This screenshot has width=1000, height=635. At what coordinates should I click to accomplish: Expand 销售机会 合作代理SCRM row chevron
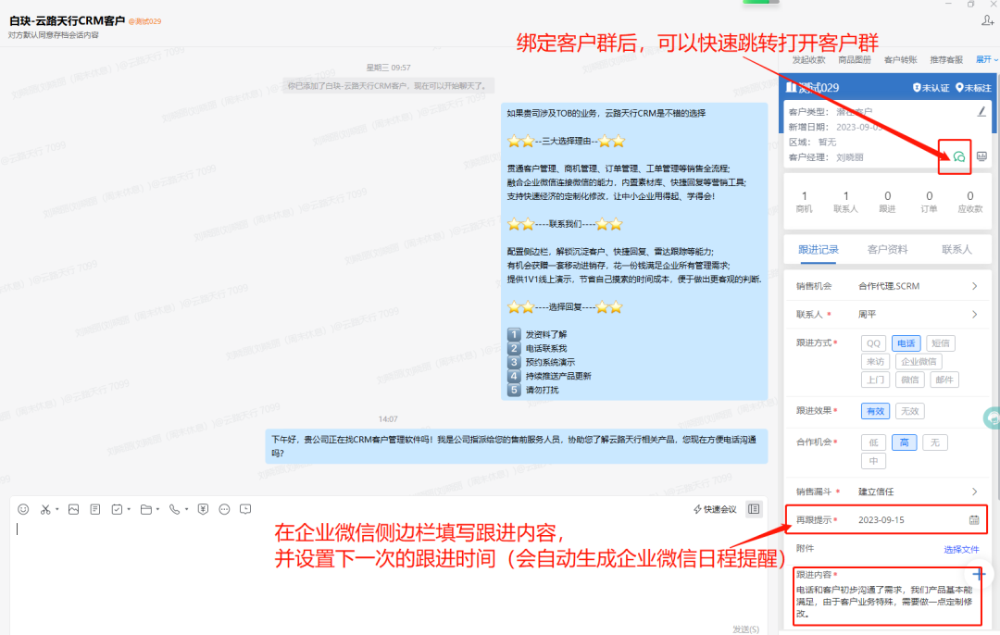click(974, 286)
